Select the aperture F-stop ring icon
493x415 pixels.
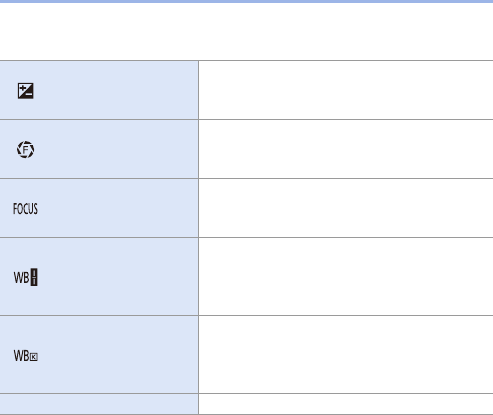(x=26, y=149)
